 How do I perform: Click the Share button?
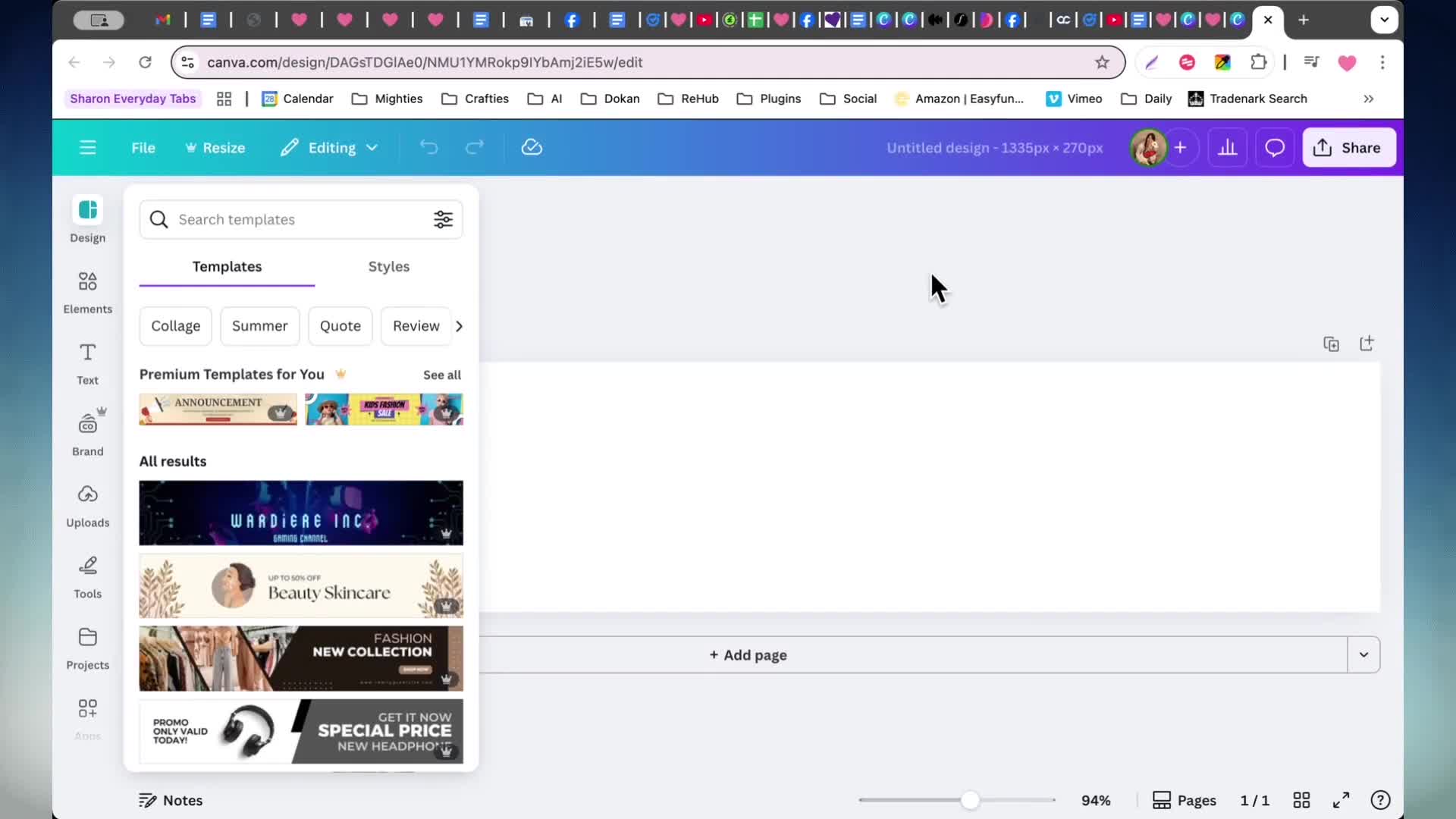1349,147
